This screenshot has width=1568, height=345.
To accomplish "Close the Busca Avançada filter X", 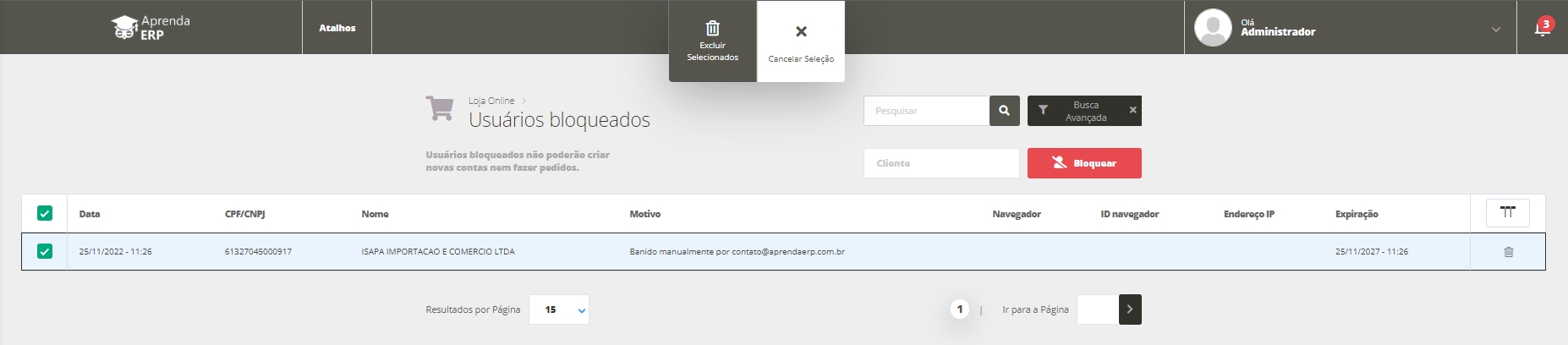I will pos(1132,111).
